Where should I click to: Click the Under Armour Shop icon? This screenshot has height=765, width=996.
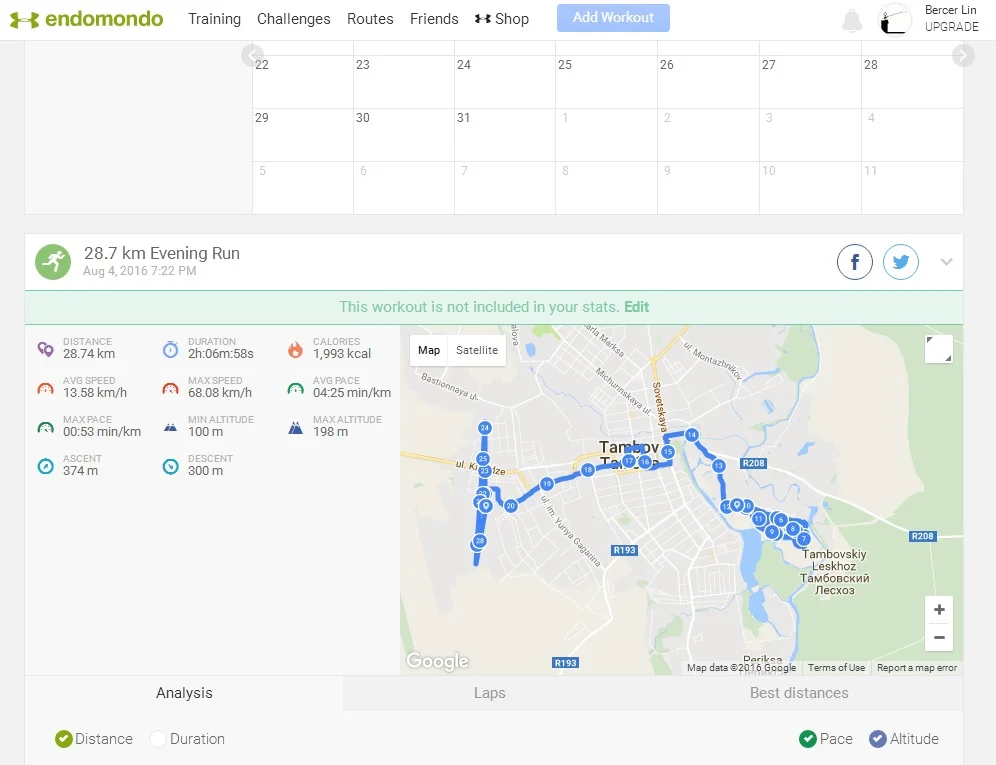tap(482, 19)
